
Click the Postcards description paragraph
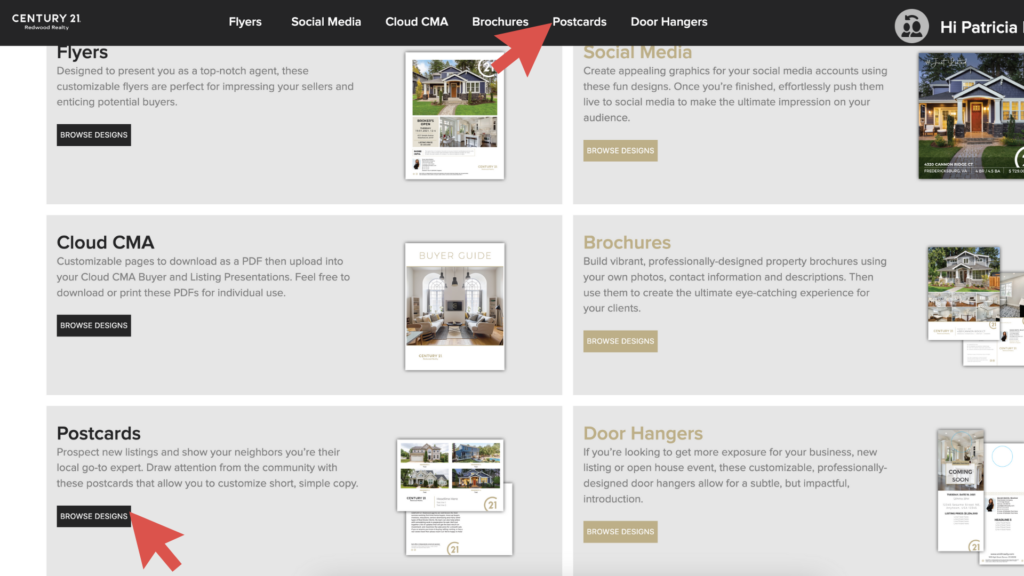207,468
